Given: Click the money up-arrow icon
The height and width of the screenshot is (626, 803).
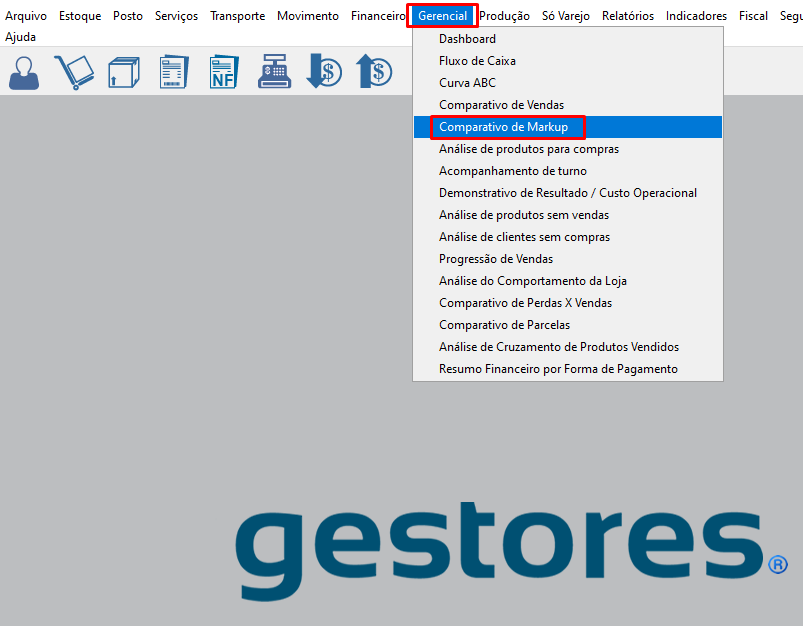Looking at the screenshot, I should pyautogui.click(x=374, y=73).
